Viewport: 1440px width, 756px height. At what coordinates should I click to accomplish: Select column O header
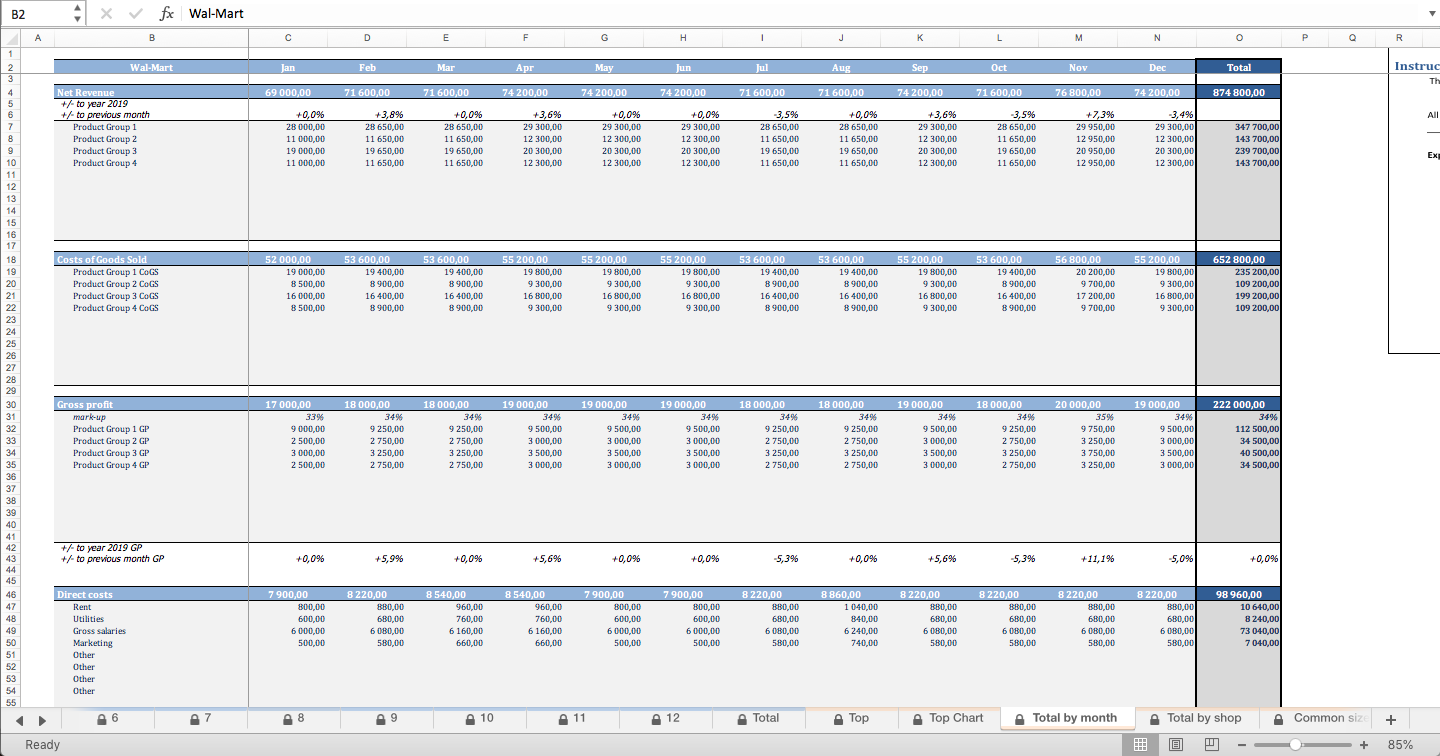click(x=1238, y=38)
